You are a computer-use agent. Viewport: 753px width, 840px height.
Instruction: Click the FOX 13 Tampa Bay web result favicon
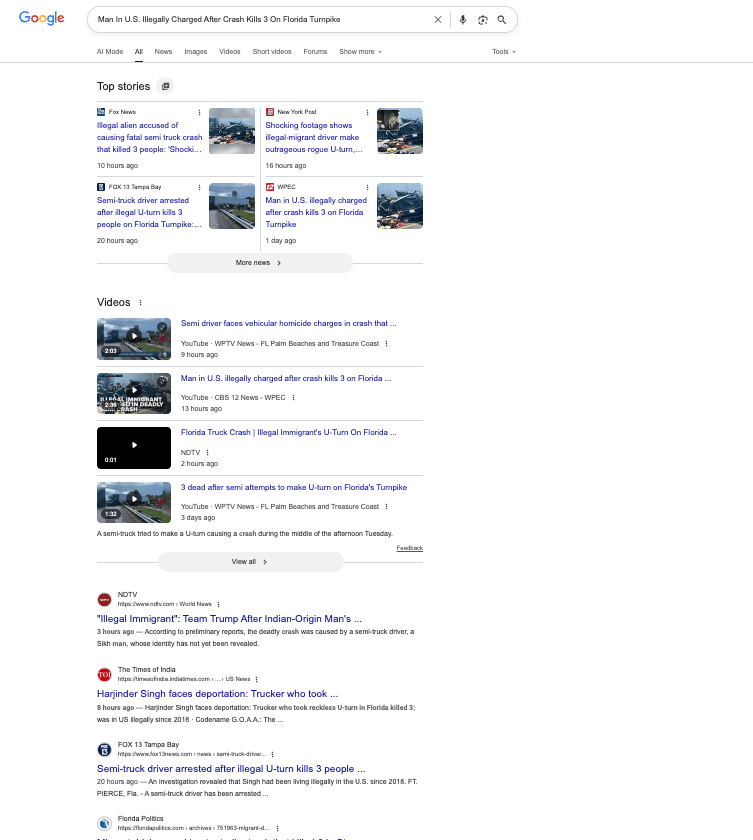(x=104, y=749)
